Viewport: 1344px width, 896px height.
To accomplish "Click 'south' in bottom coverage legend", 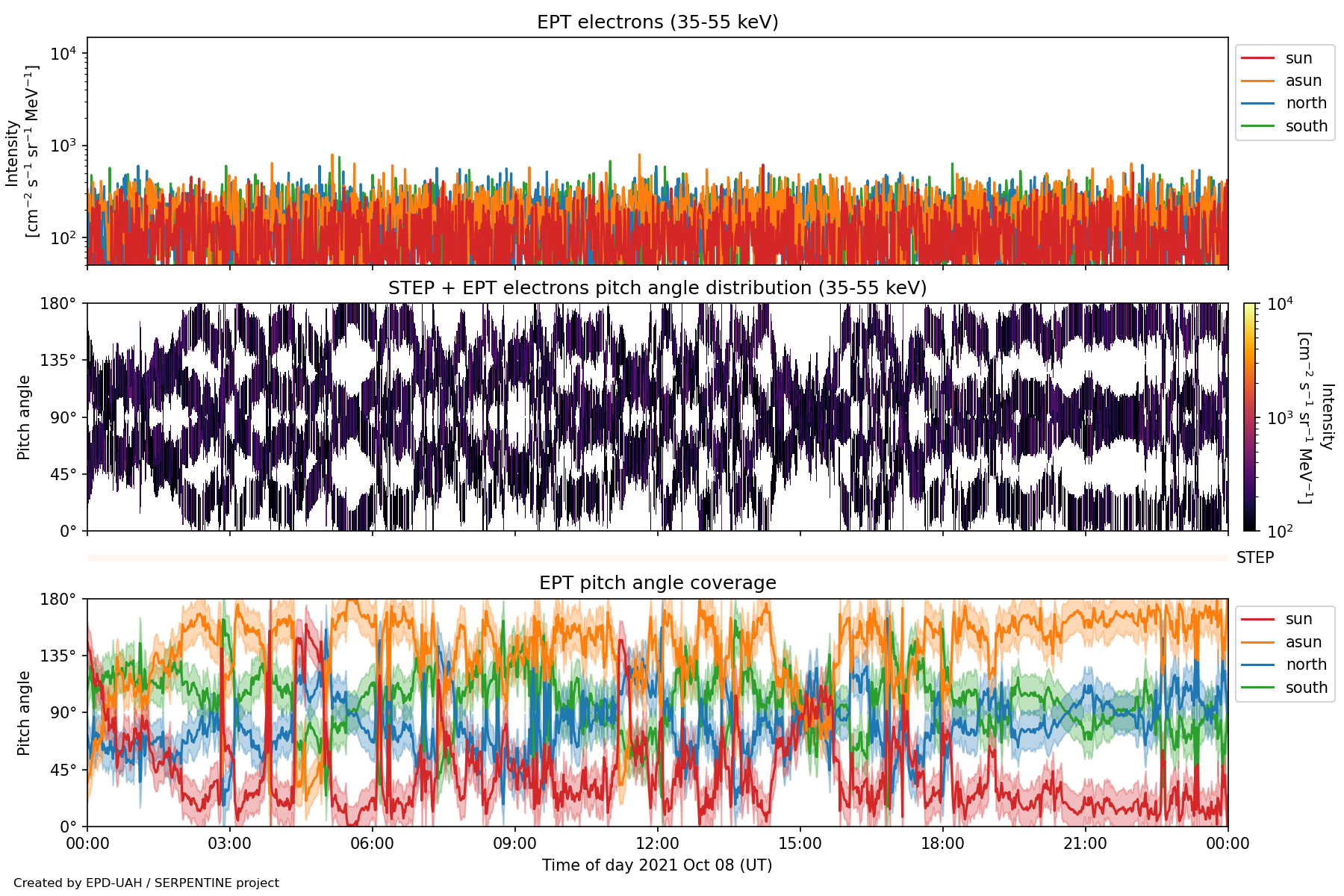I will (x=1307, y=688).
